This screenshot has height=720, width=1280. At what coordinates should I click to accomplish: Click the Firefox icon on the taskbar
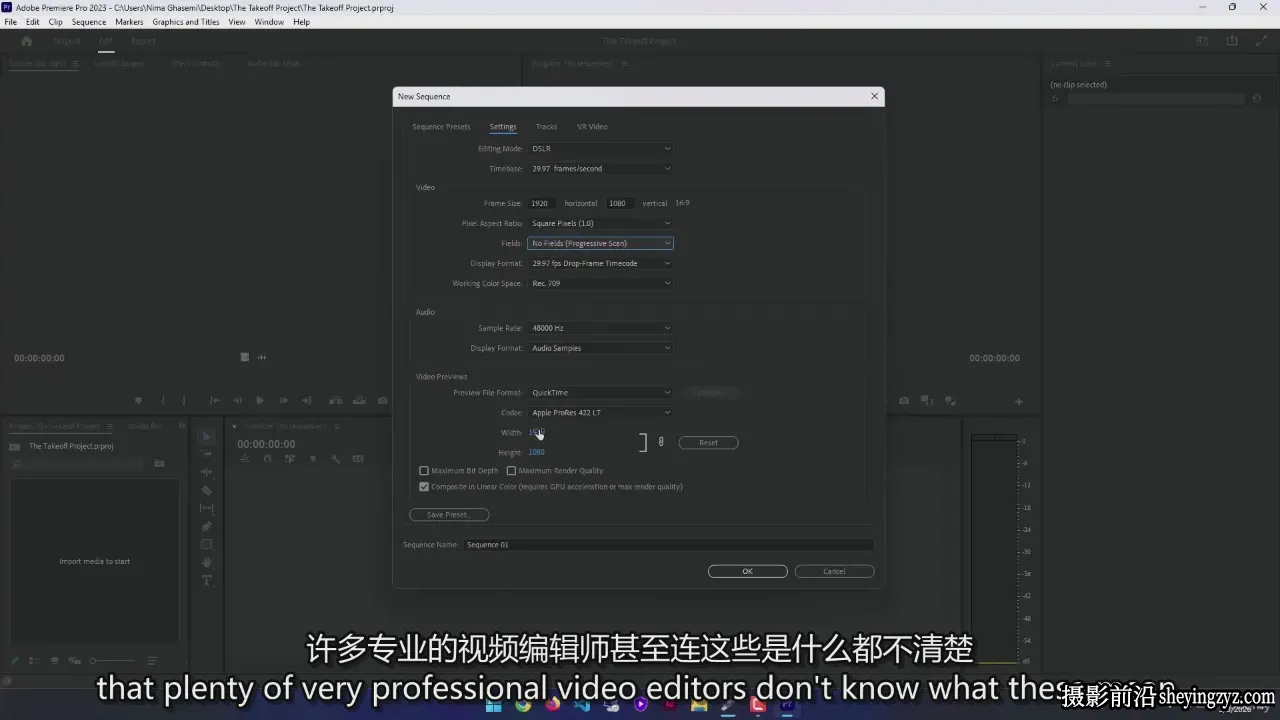click(x=553, y=706)
